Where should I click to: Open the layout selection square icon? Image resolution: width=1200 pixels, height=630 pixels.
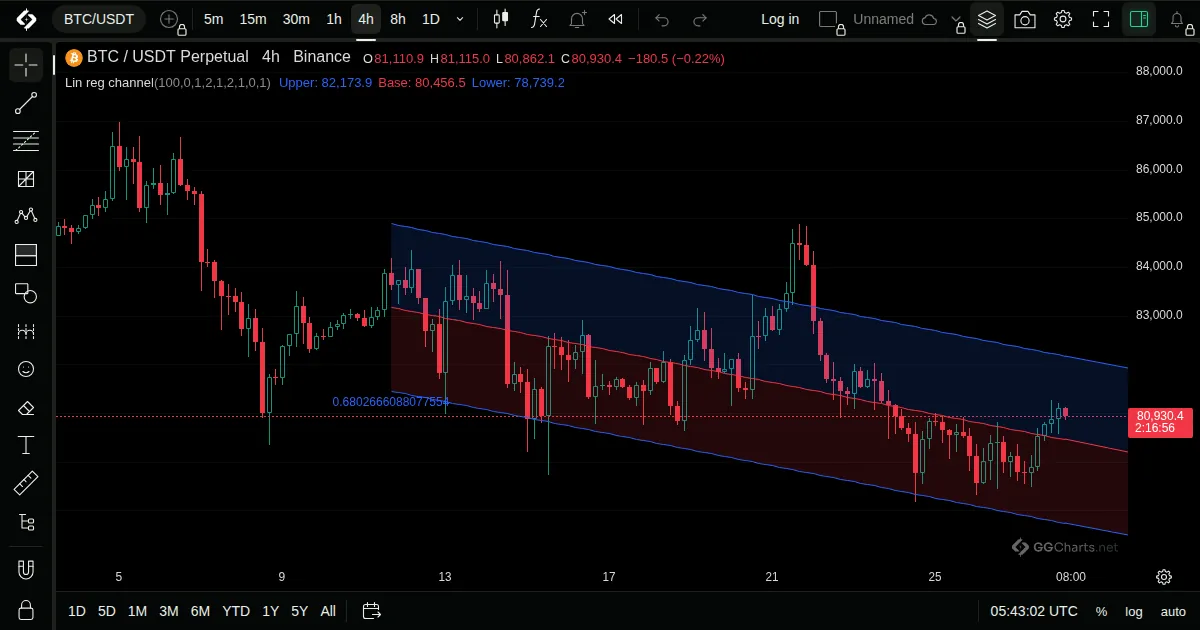point(828,19)
